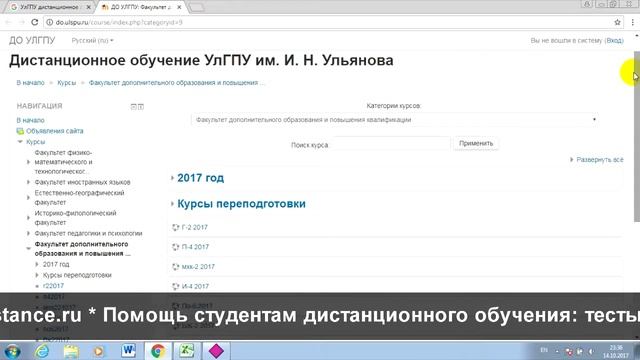Expand Курсы переподготовки in the sidebar tree

tap(37, 275)
